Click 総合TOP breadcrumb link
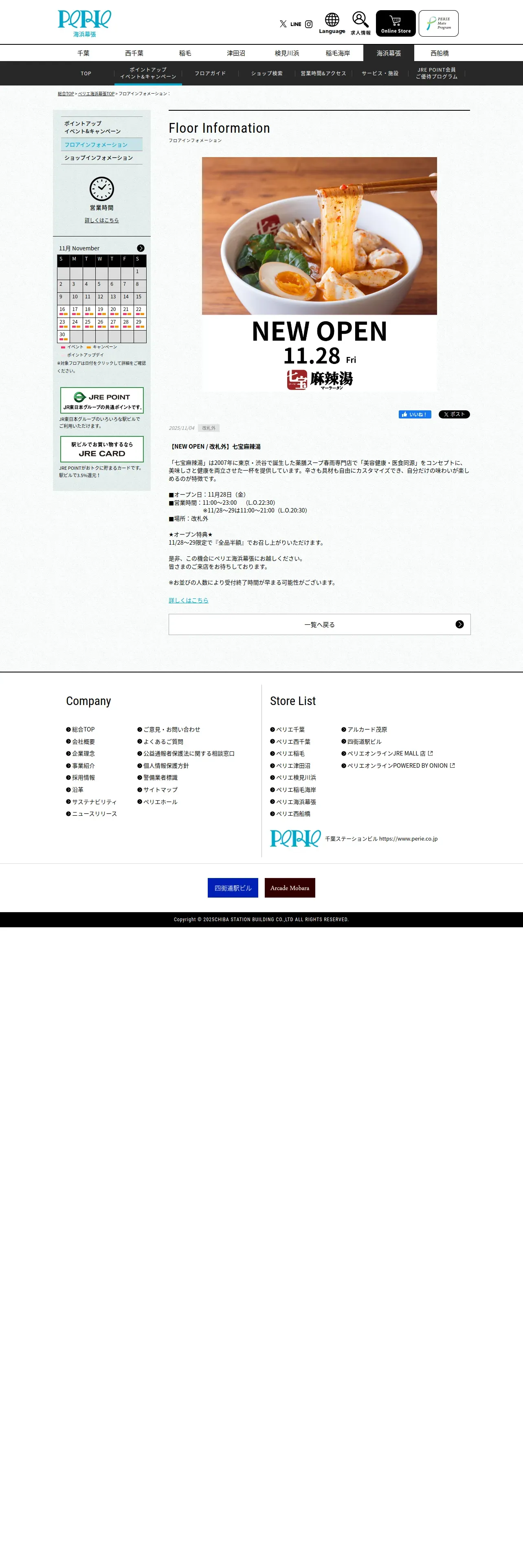This screenshot has height=1568, width=523. [x=66, y=94]
